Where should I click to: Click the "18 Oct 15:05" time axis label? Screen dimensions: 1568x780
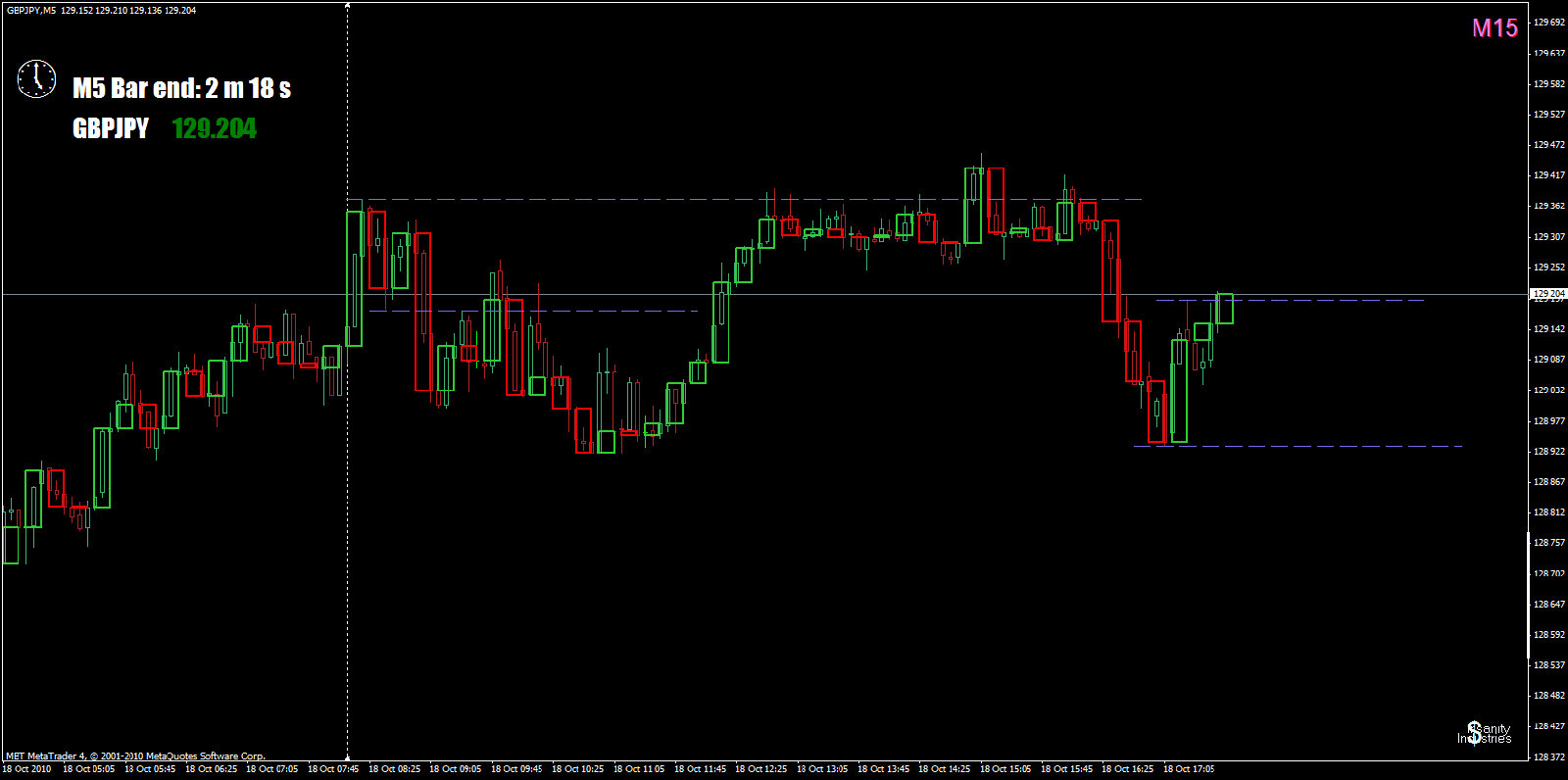(1005, 769)
